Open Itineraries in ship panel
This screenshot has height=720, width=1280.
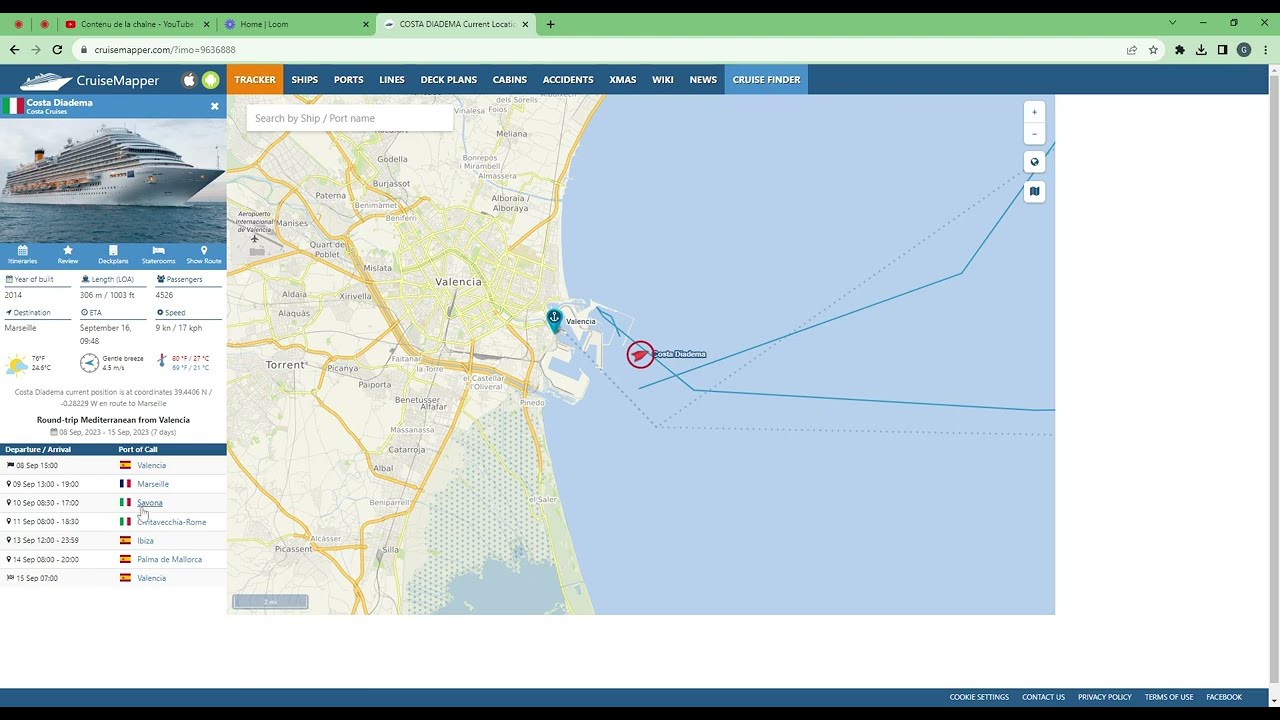pos(23,254)
